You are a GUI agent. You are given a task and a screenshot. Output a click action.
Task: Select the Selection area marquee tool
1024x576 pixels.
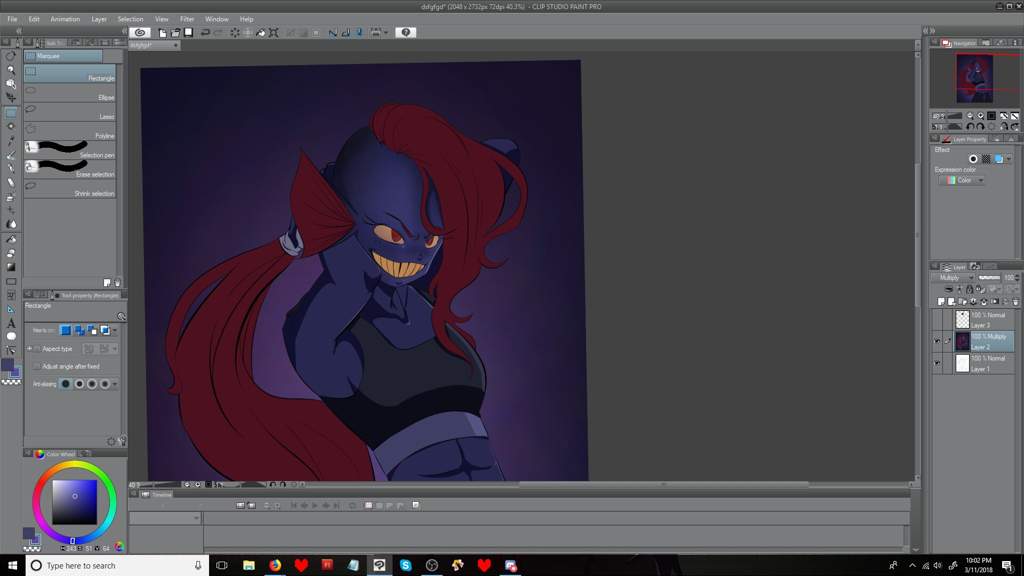(x=10, y=112)
